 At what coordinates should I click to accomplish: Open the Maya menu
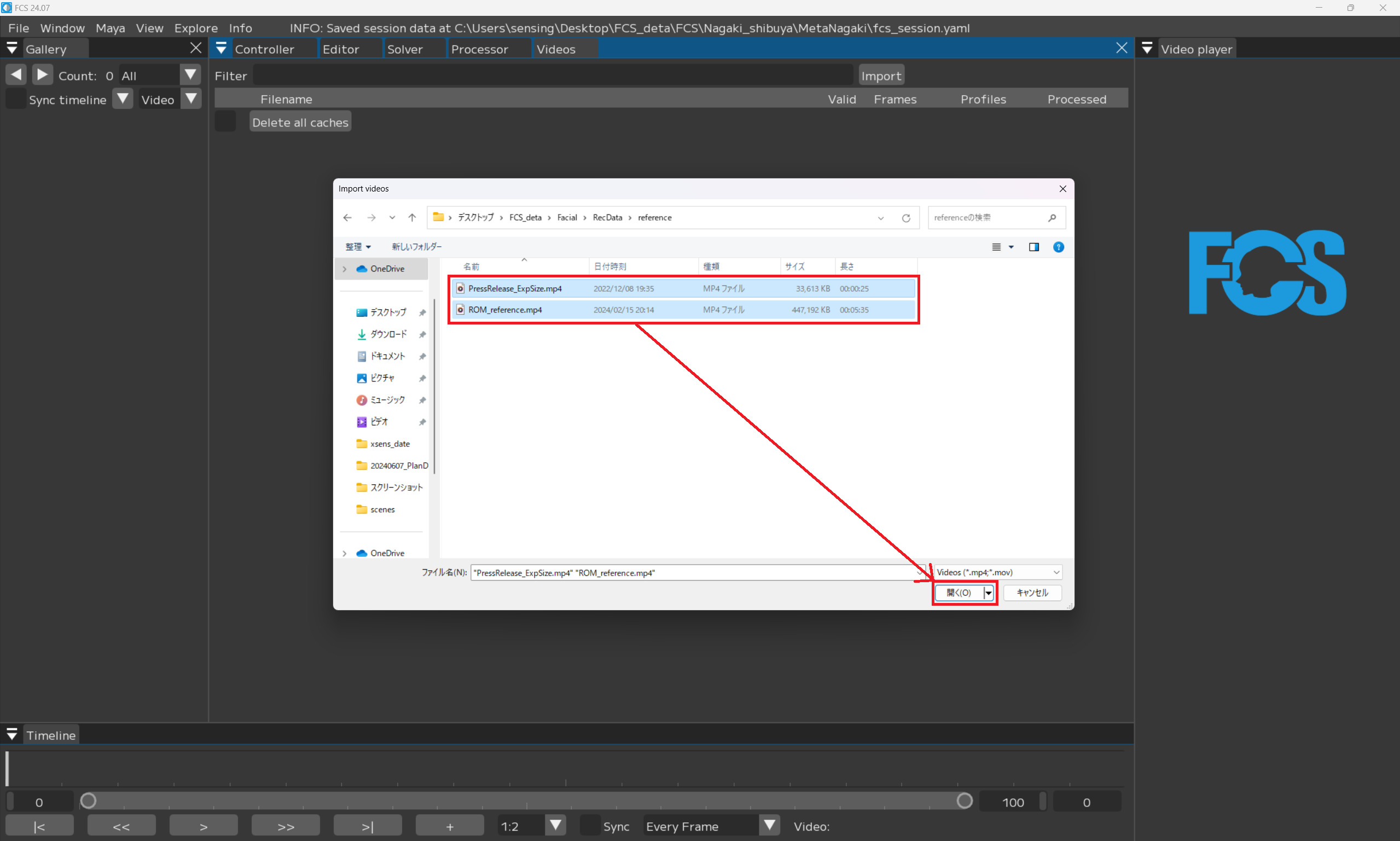pos(110,28)
